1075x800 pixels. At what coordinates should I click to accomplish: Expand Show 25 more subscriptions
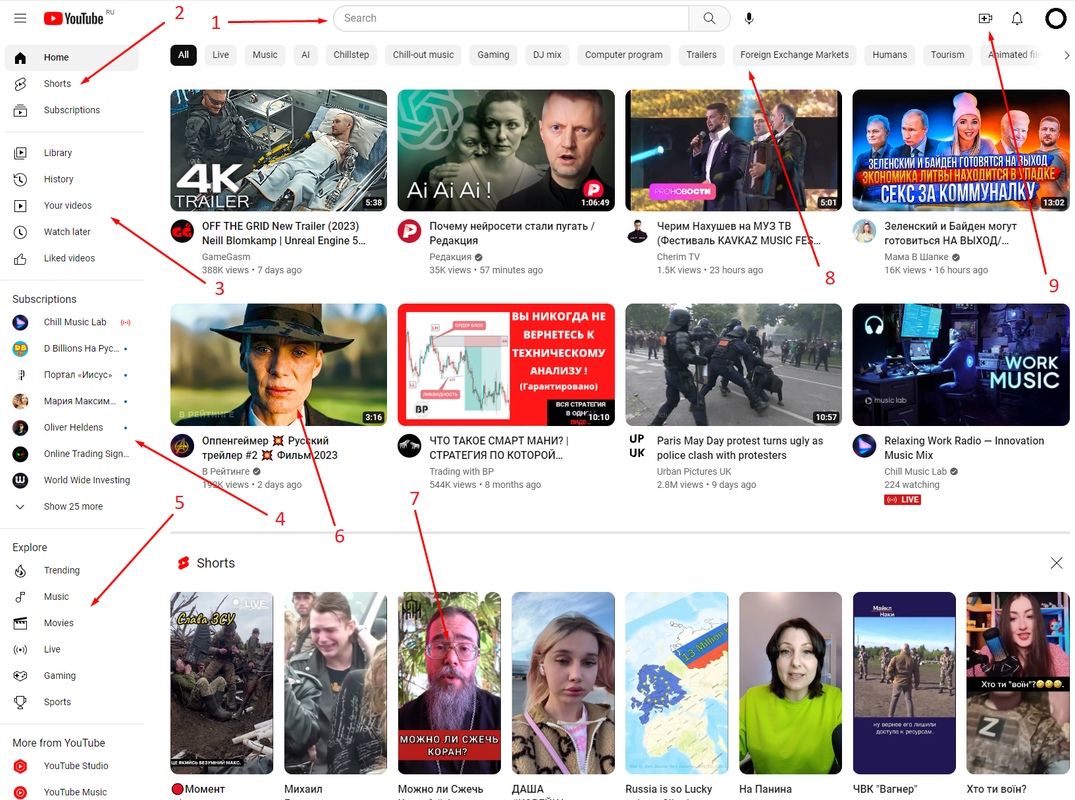(x=72, y=507)
